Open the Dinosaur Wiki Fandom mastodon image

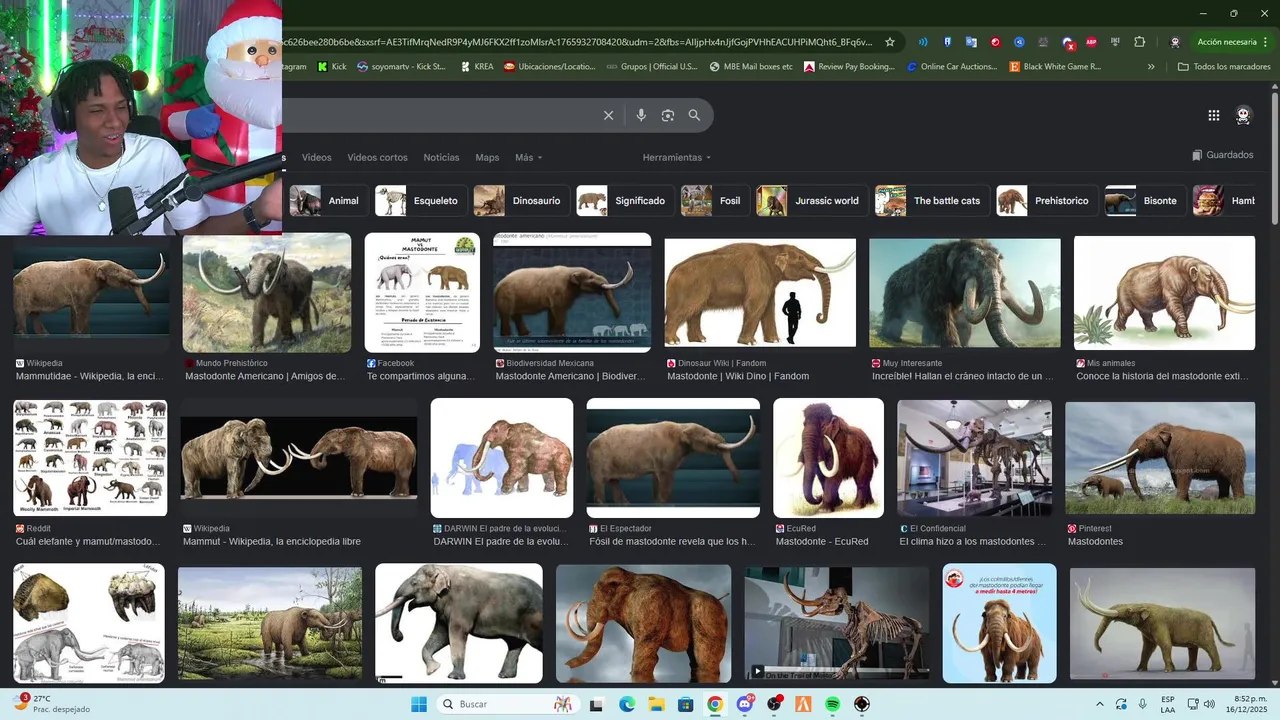tap(760, 293)
